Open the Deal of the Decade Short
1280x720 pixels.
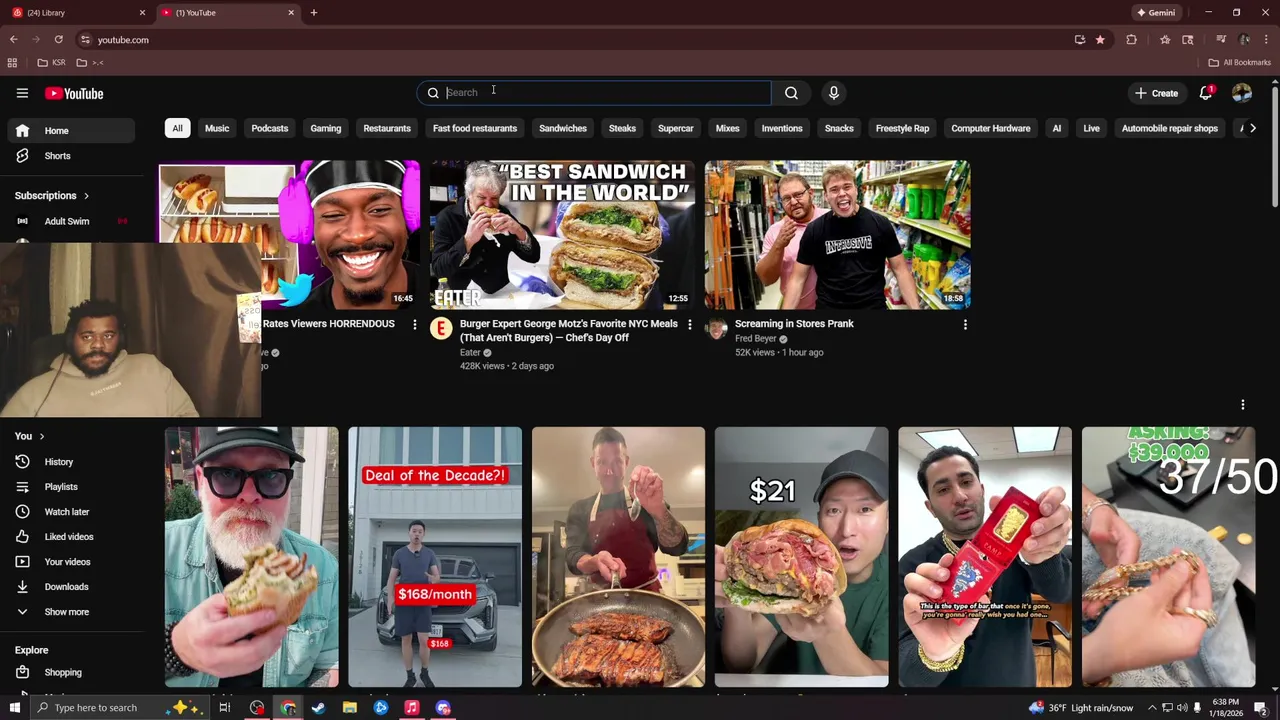coord(435,557)
